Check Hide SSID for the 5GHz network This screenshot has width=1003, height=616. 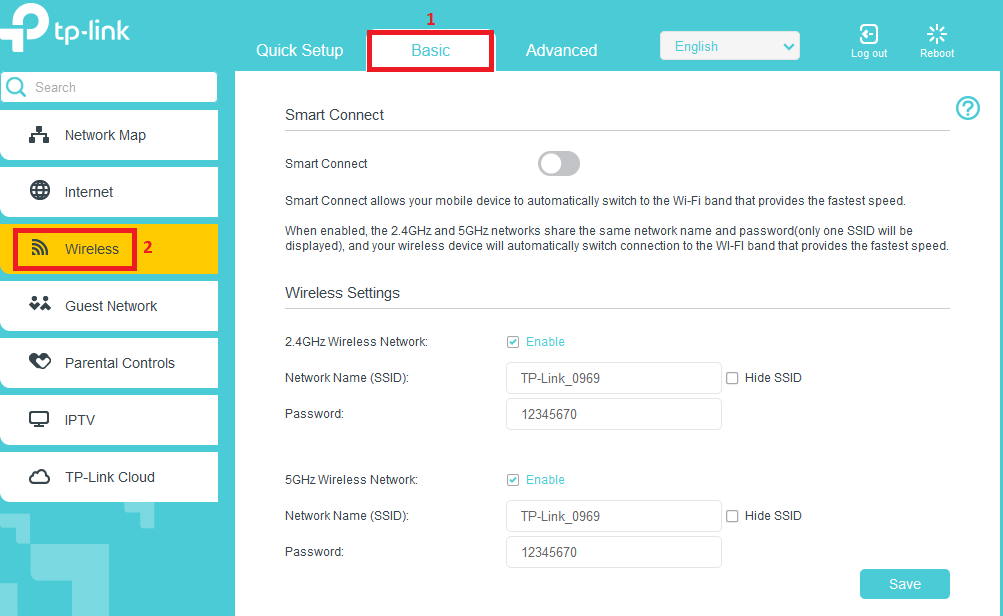[731, 515]
